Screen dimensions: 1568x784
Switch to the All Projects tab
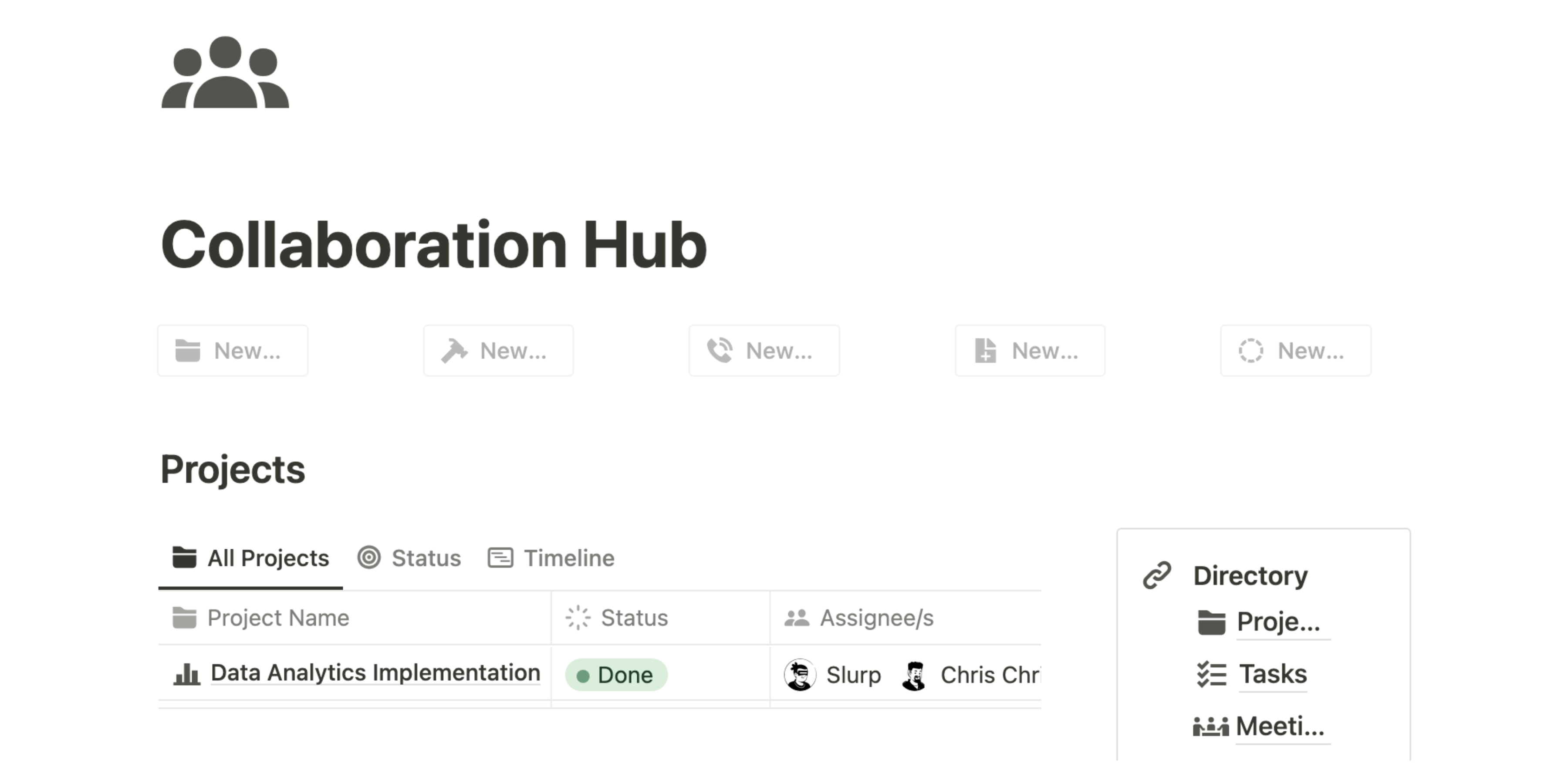coord(251,558)
